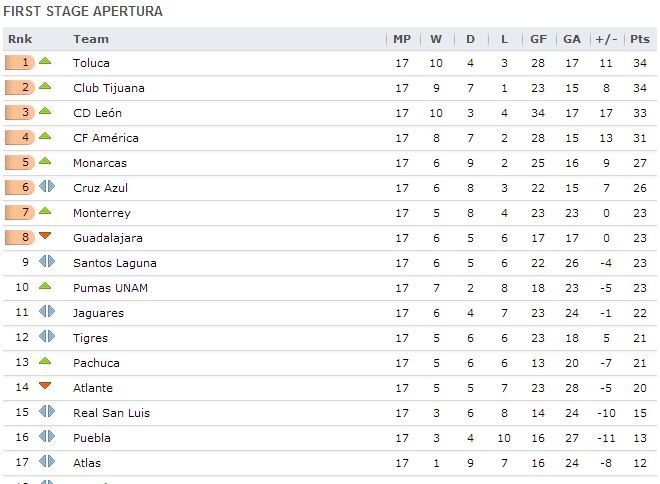Click the First Stage Apertura heading
This screenshot has height=484, width=660.
point(83,11)
